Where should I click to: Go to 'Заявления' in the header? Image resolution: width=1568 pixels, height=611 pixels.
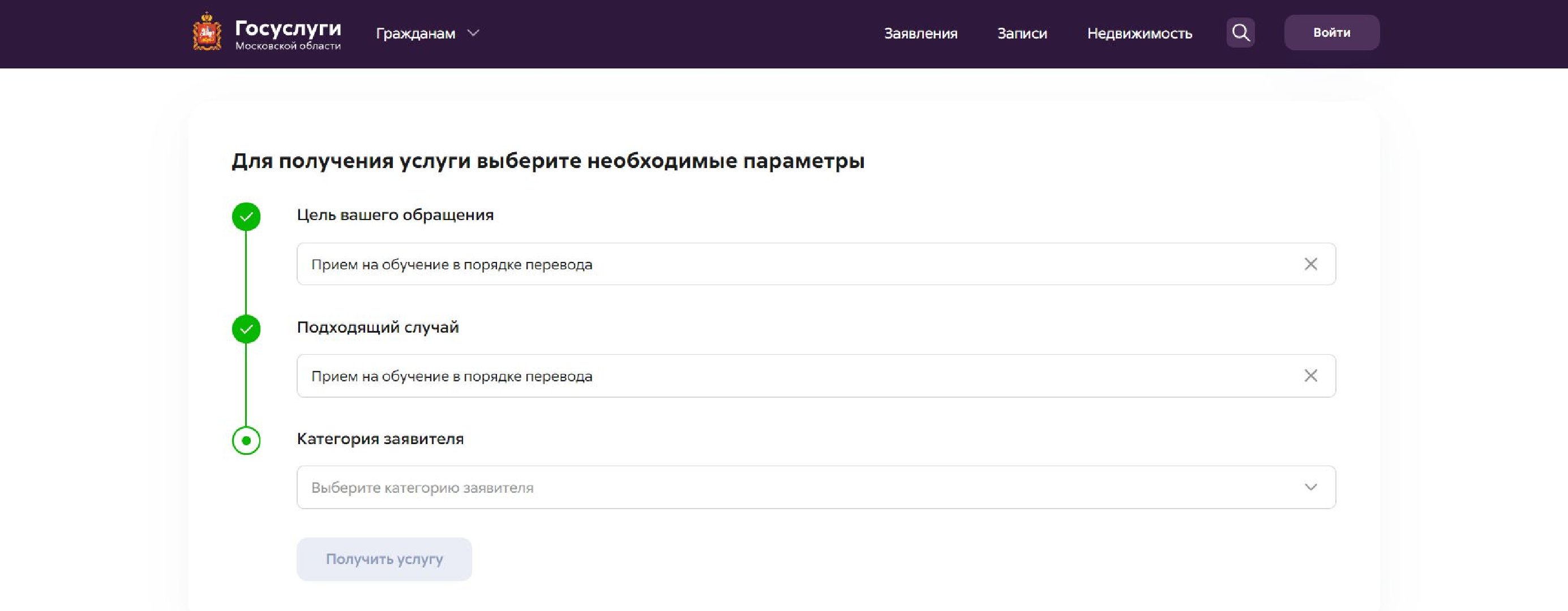point(920,33)
